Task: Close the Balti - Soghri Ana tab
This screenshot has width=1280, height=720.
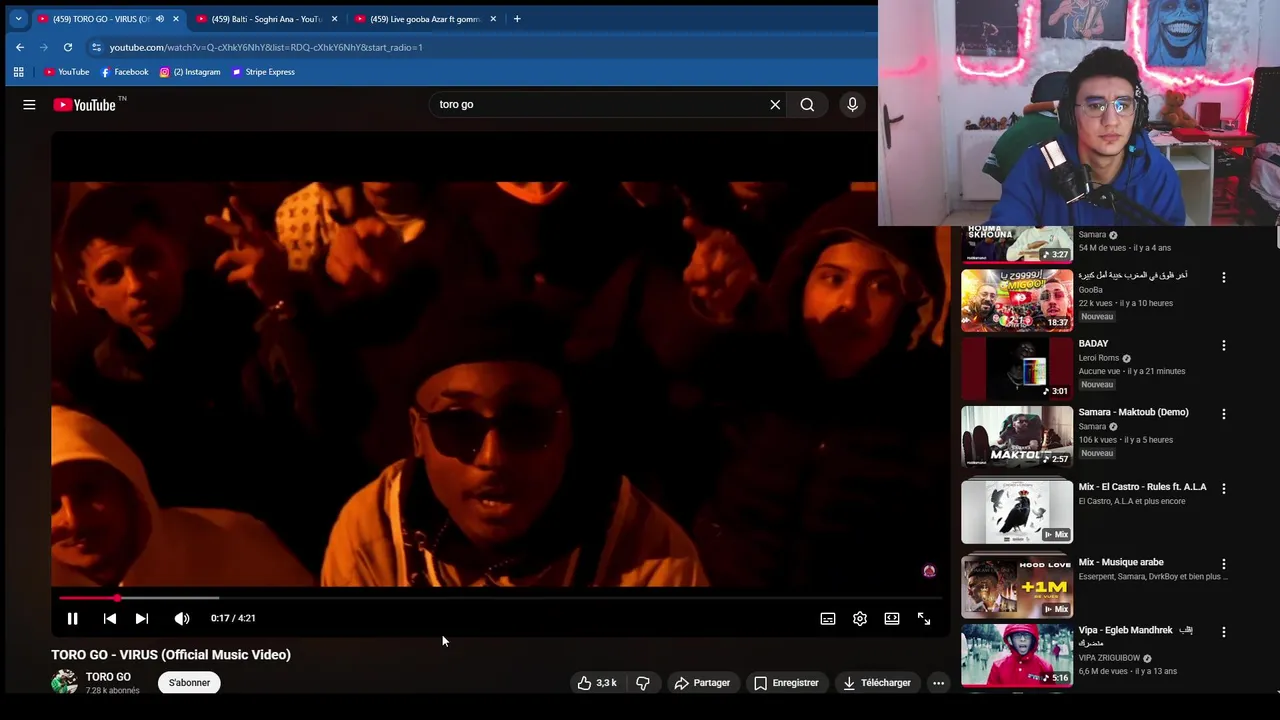Action: point(334,19)
